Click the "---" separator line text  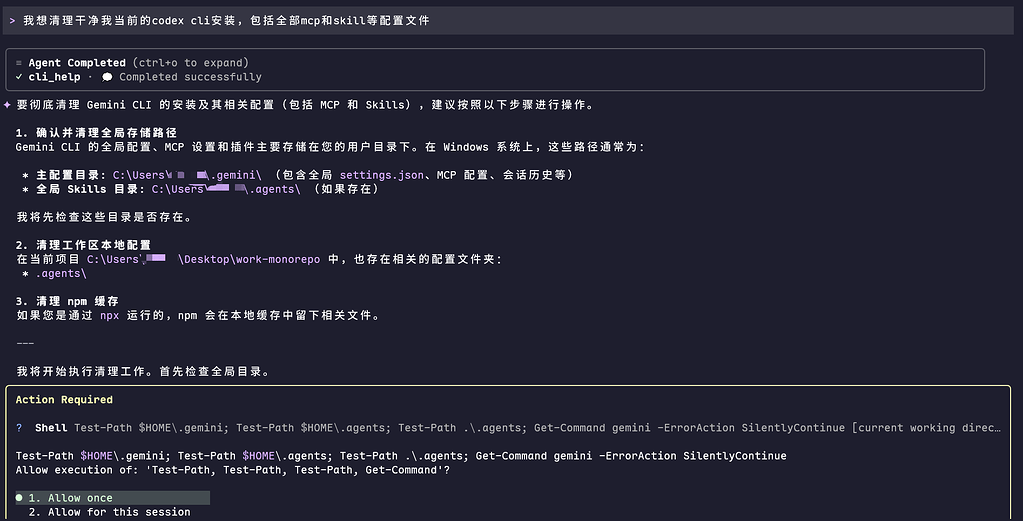coord(25,344)
